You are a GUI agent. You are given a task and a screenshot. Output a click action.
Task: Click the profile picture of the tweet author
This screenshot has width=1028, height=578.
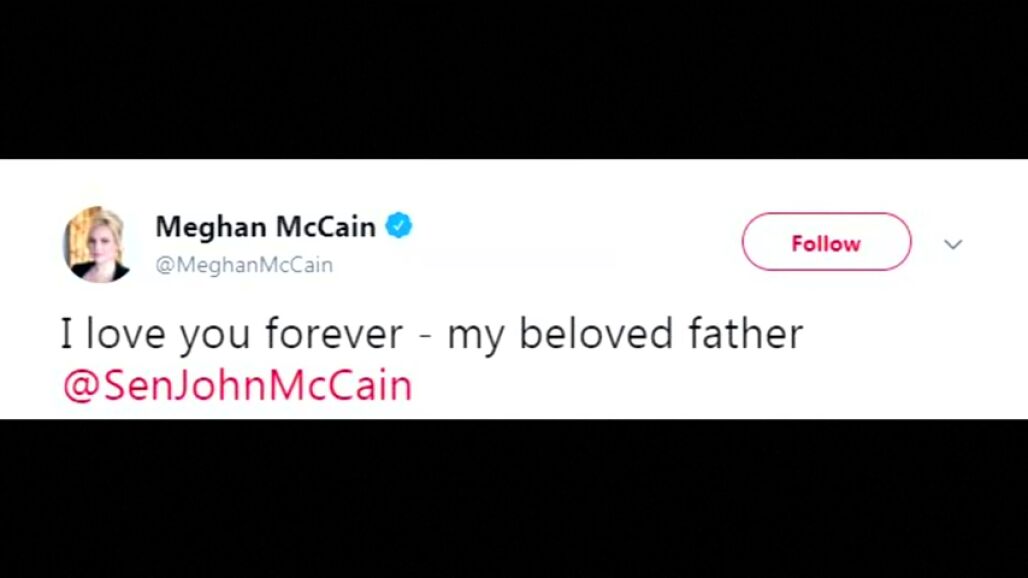click(96, 244)
